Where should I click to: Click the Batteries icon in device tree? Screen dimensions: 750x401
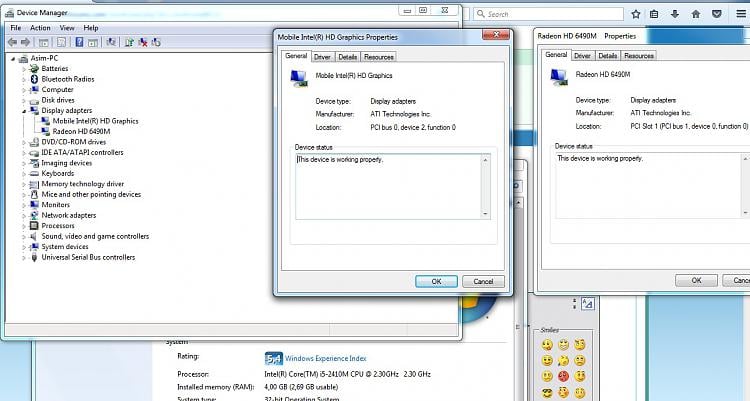[34, 68]
